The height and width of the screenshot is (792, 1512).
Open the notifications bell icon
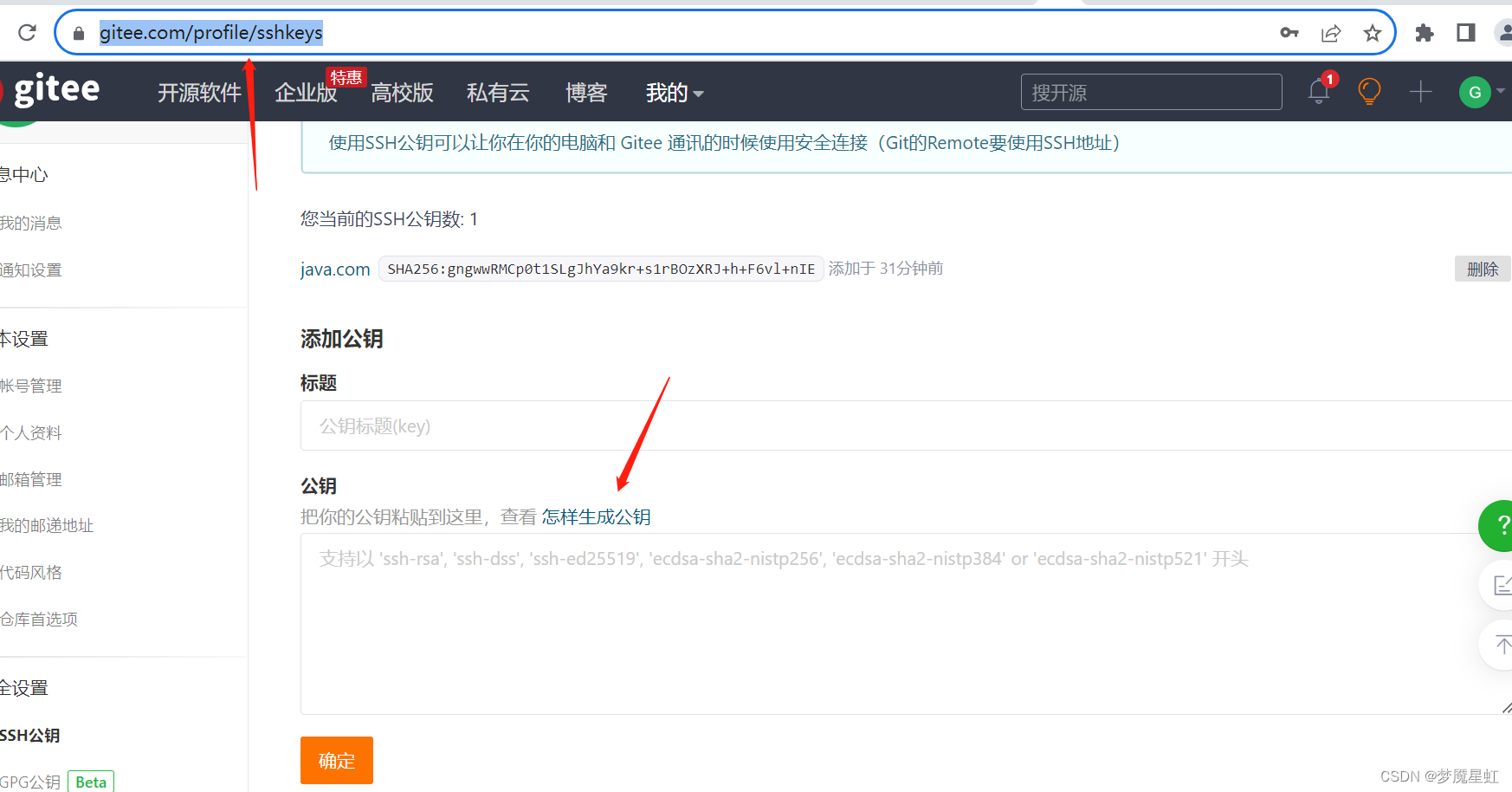1319,91
